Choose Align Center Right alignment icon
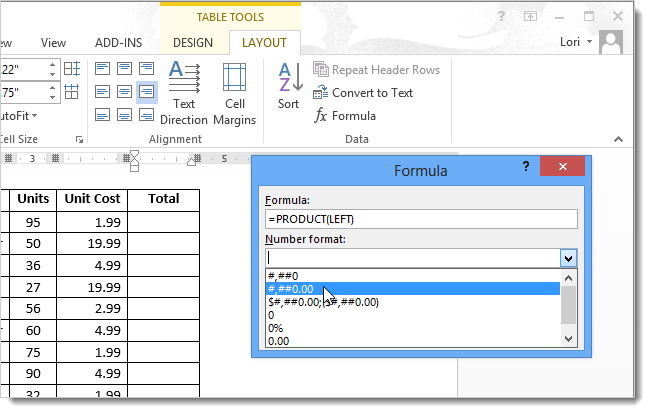Image resolution: width=650 pixels, height=413 pixels. [x=146, y=92]
